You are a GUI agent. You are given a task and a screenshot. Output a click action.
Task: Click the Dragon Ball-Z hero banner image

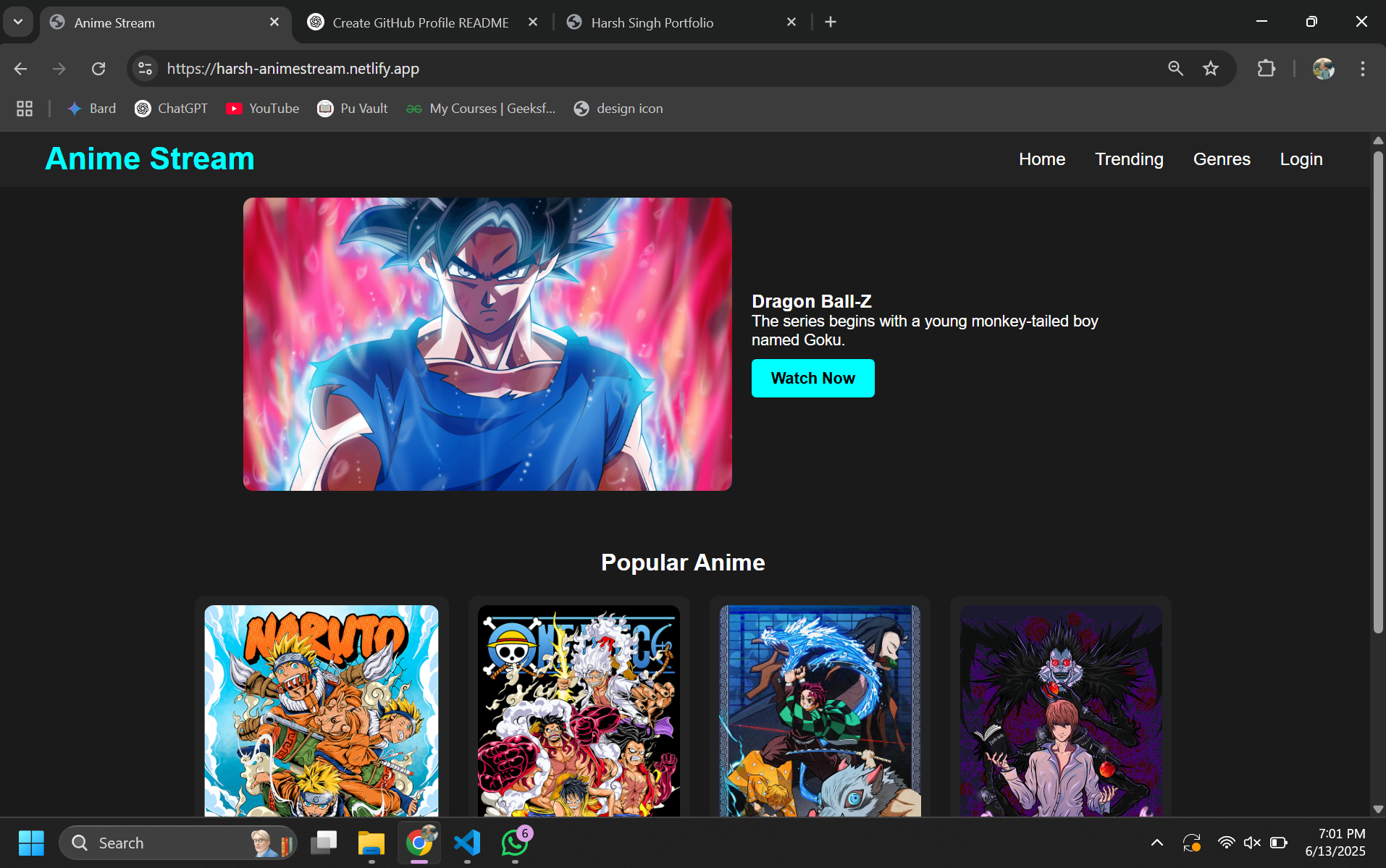click(x=487, y=344)
